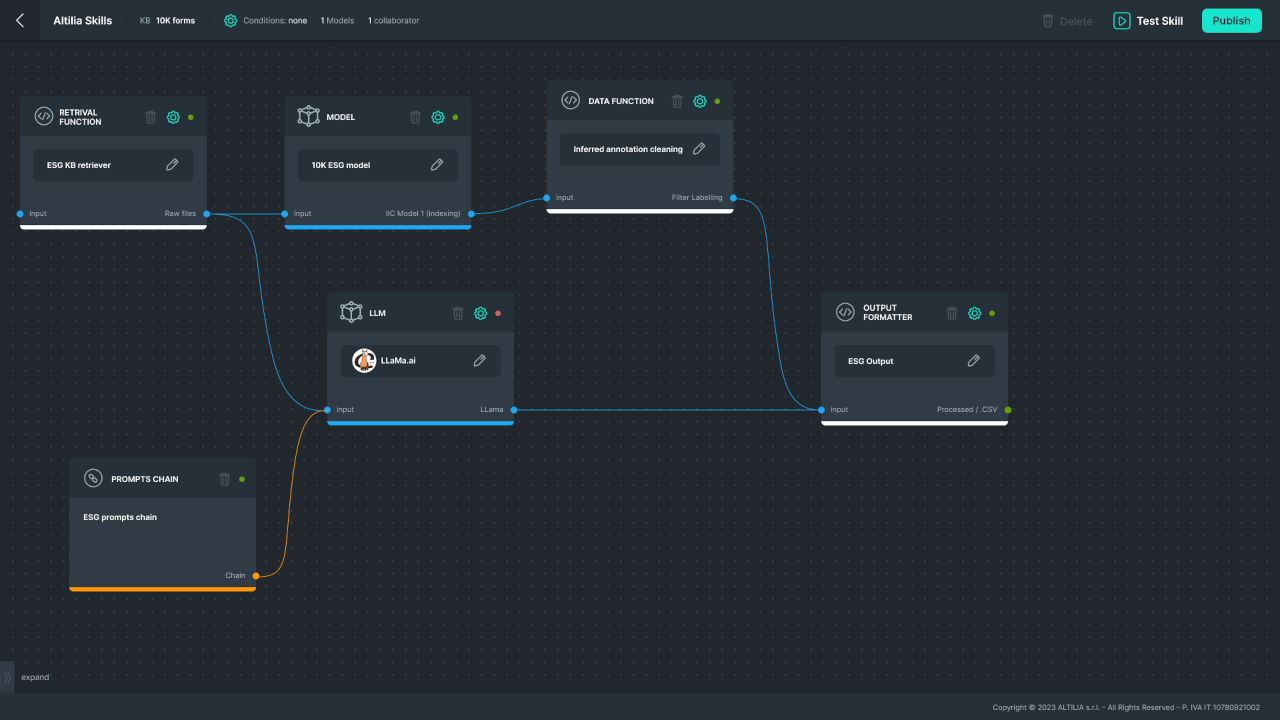
Task: Delete the Output Formatter node
Action: (x=952, y=313)
